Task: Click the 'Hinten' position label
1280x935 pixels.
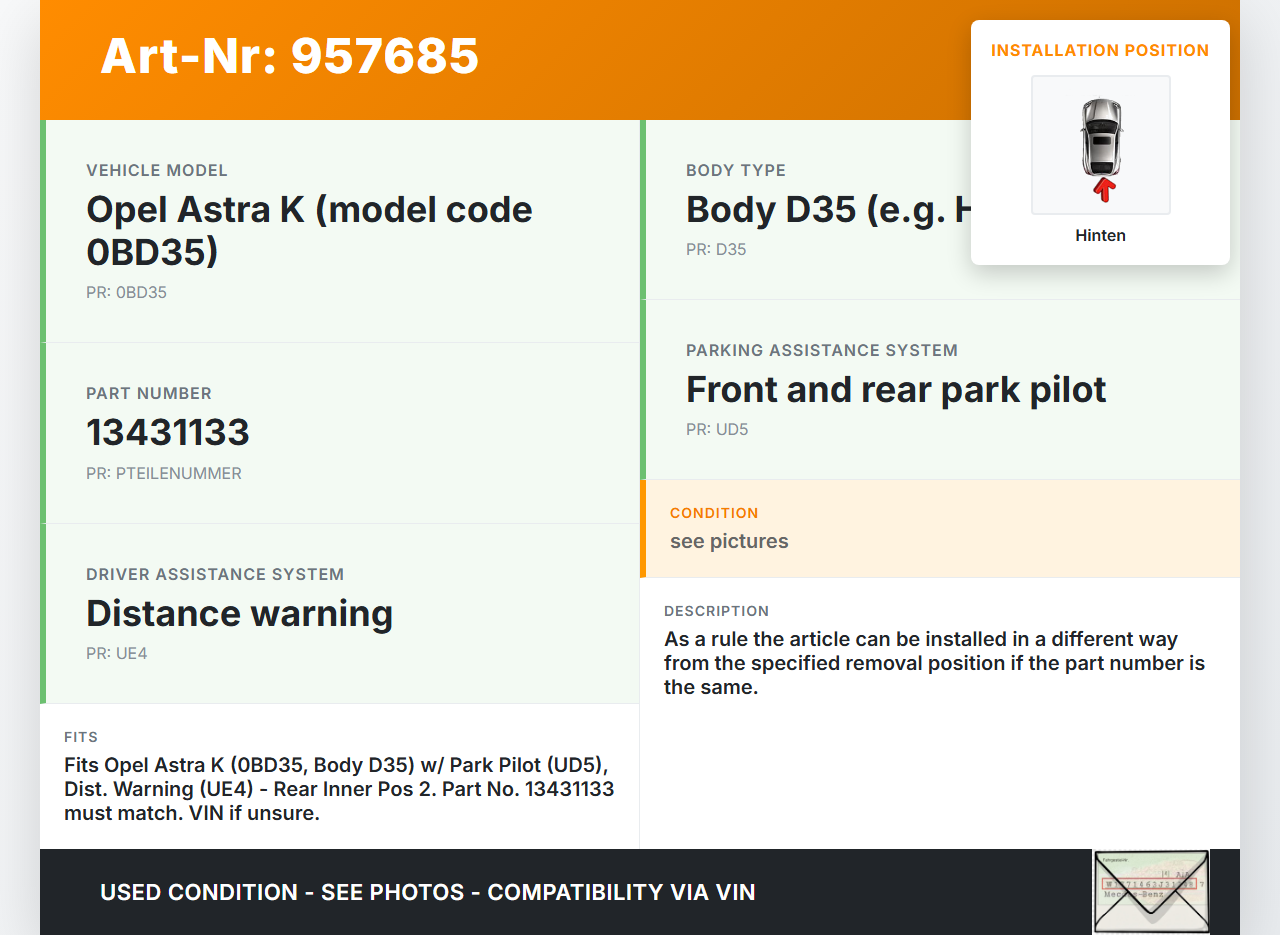Action: [x=1100, y=236]
